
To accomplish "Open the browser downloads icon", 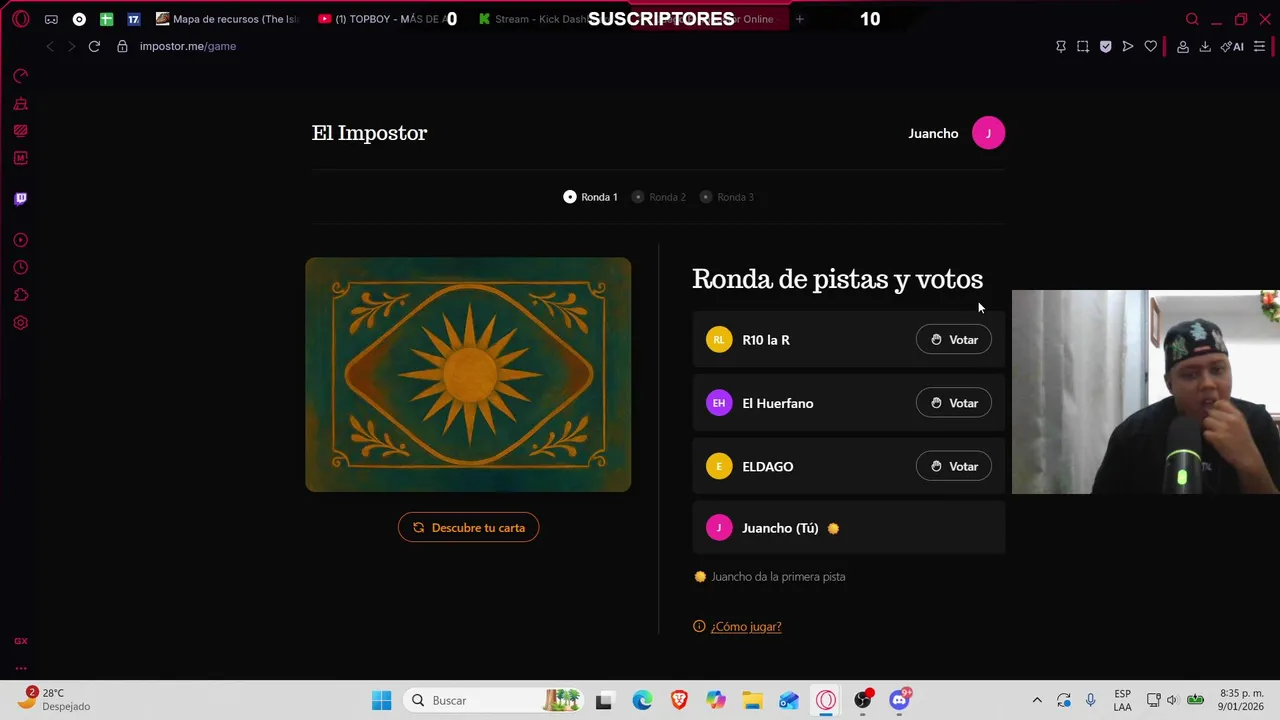I will [x=1205, y=46].
